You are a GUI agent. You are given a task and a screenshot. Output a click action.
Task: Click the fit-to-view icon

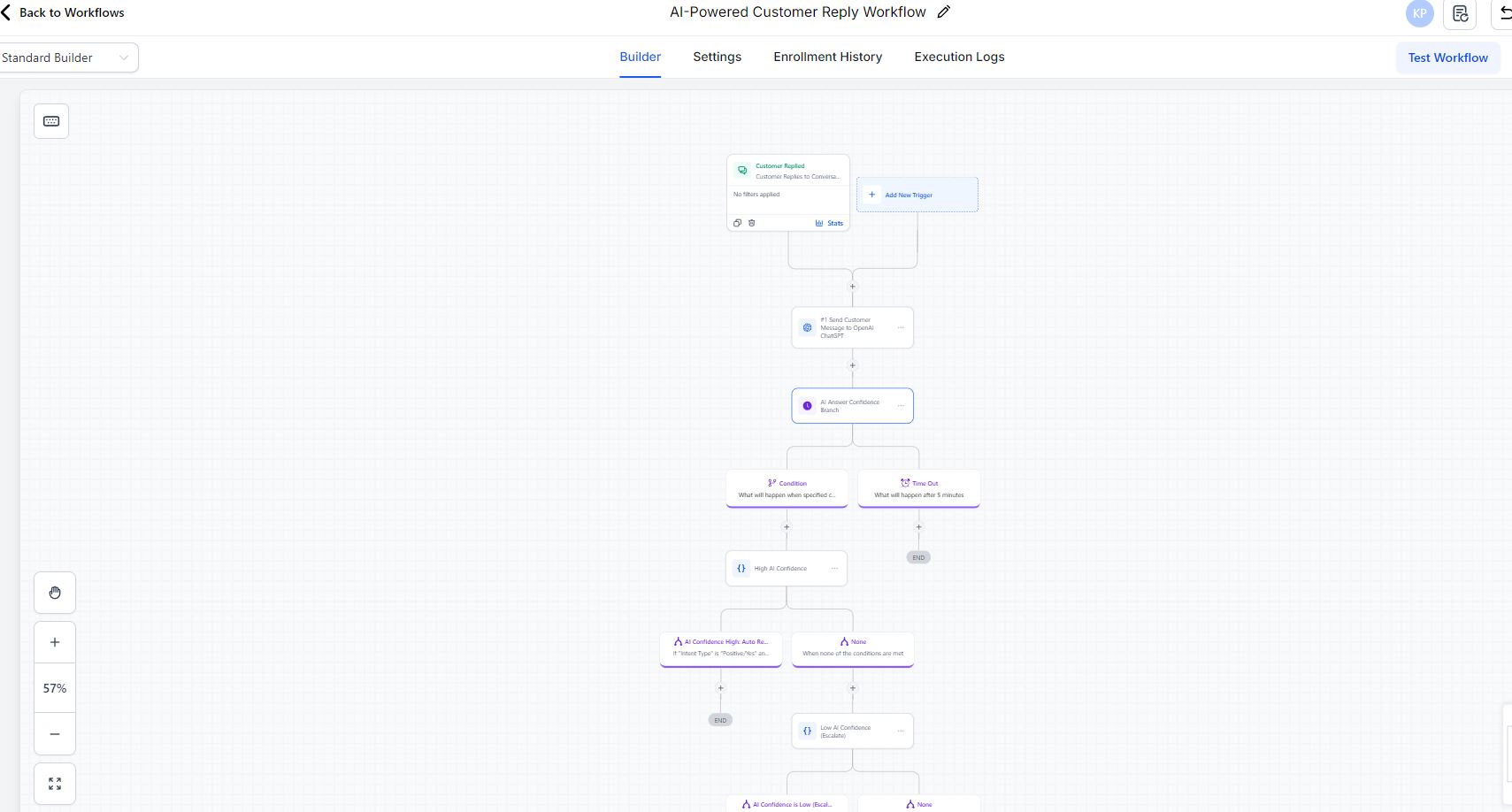click(x=54, y=783)
